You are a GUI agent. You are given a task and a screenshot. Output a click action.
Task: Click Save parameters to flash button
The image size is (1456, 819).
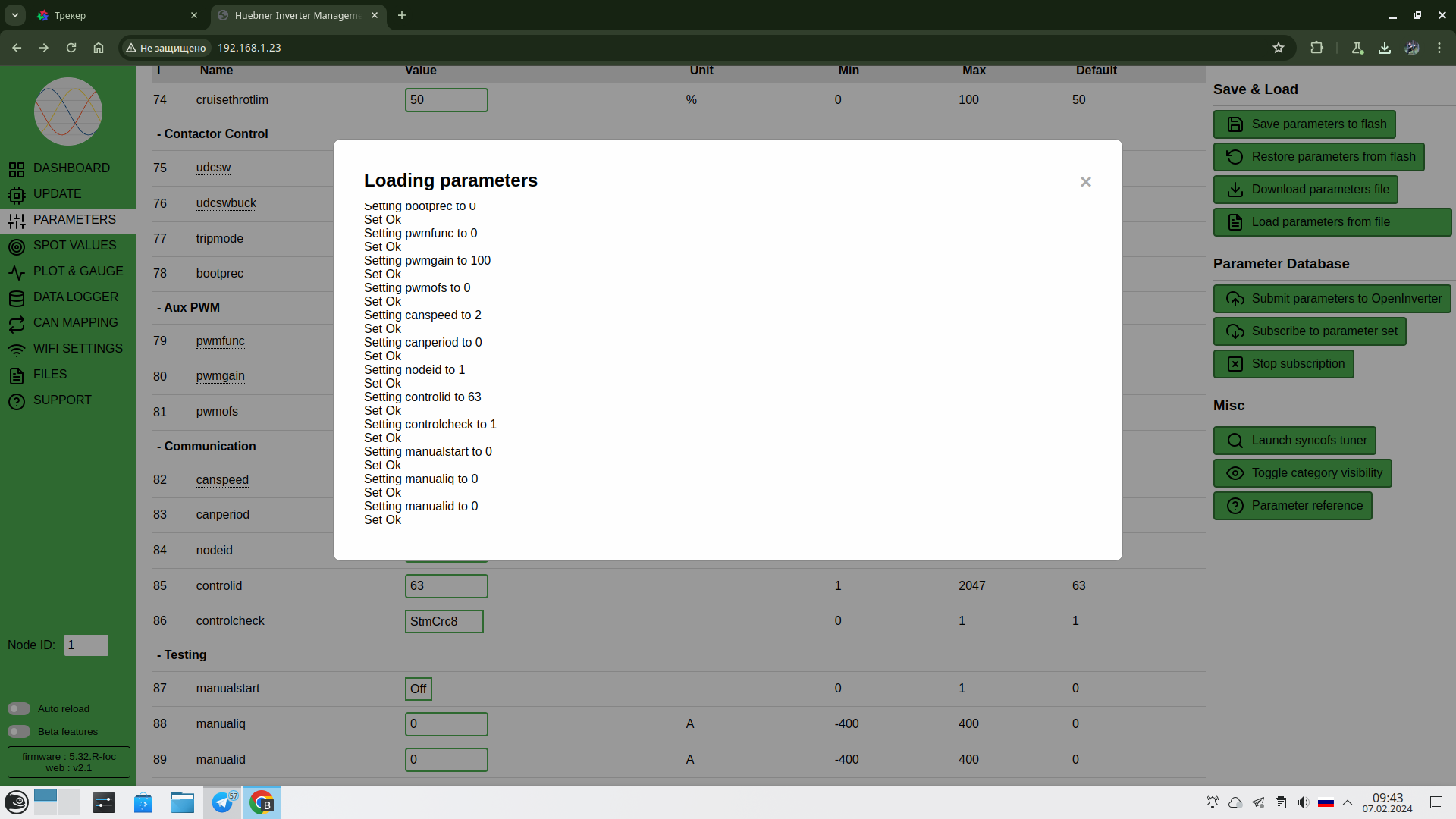coord(1304,124)
